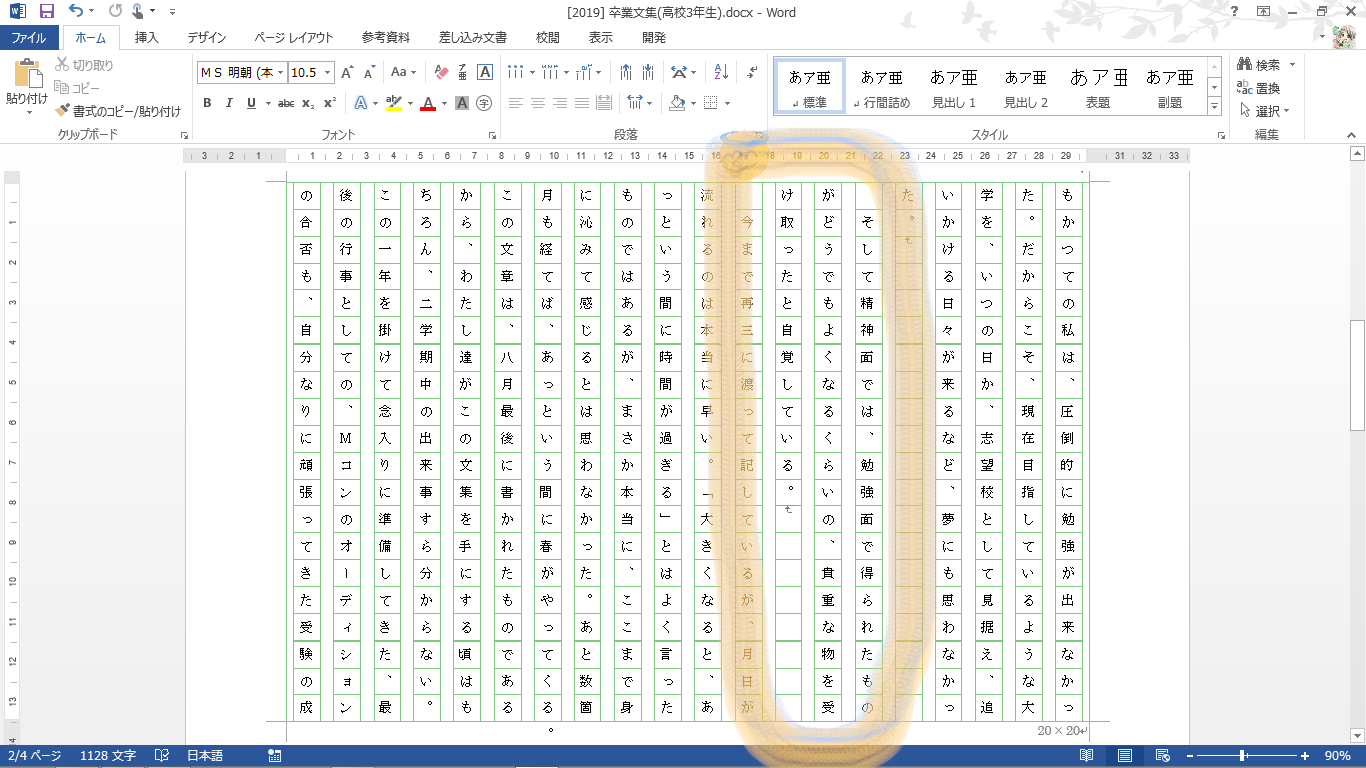Screen dimensions: 1366x768
Task: Save the document from the quick access toolbar
Action: click(x=46, y=11)
